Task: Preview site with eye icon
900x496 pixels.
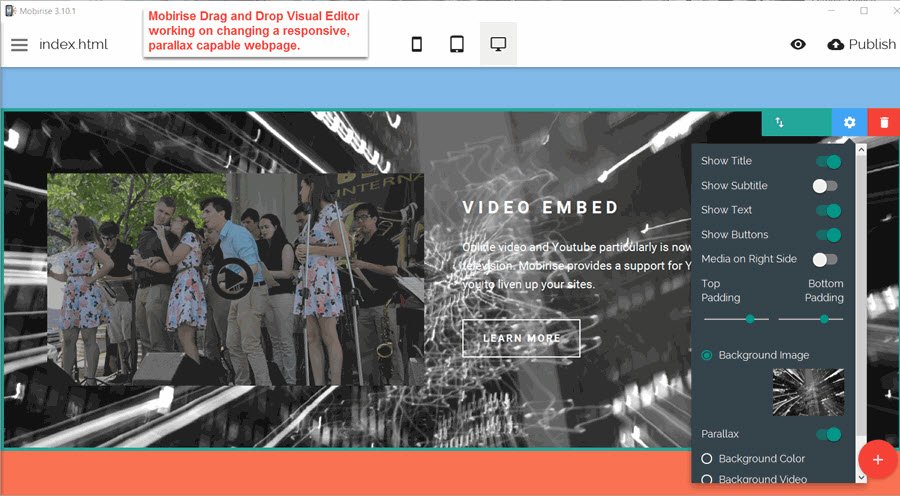Action: 798,44
